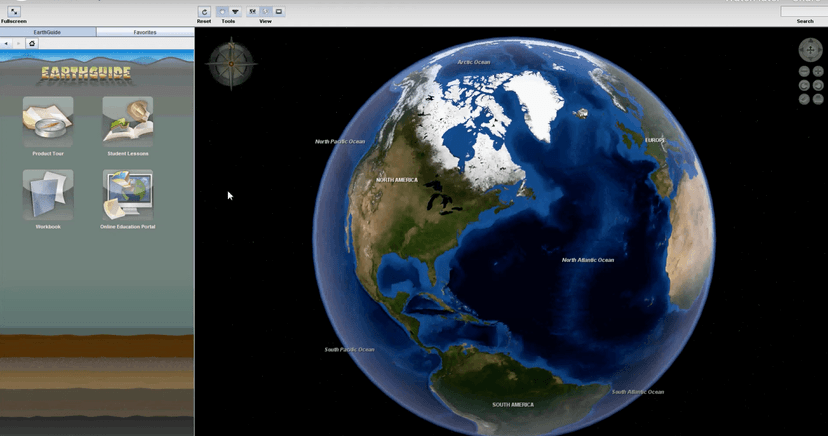Viewport: 828px width, 436px height.
Task: Switch to the EarthGuide tab
Action: click(48, 32)
